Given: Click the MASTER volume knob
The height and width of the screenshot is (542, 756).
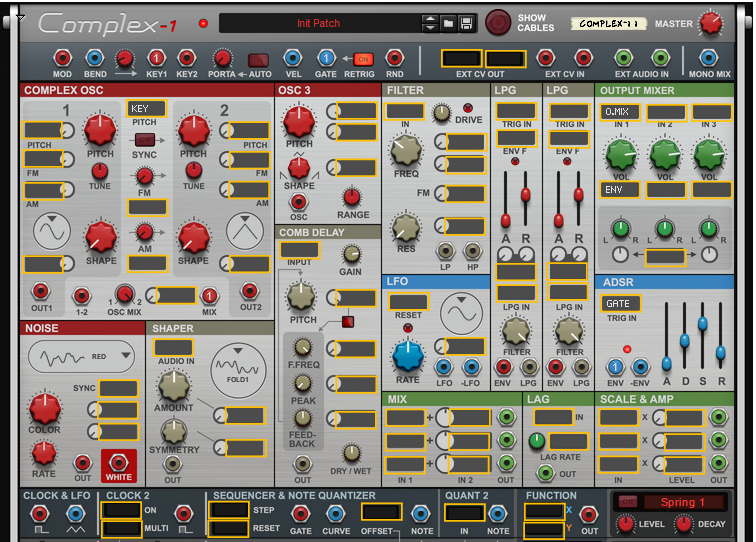Looking at the screenshot, I should click(711, 23).
